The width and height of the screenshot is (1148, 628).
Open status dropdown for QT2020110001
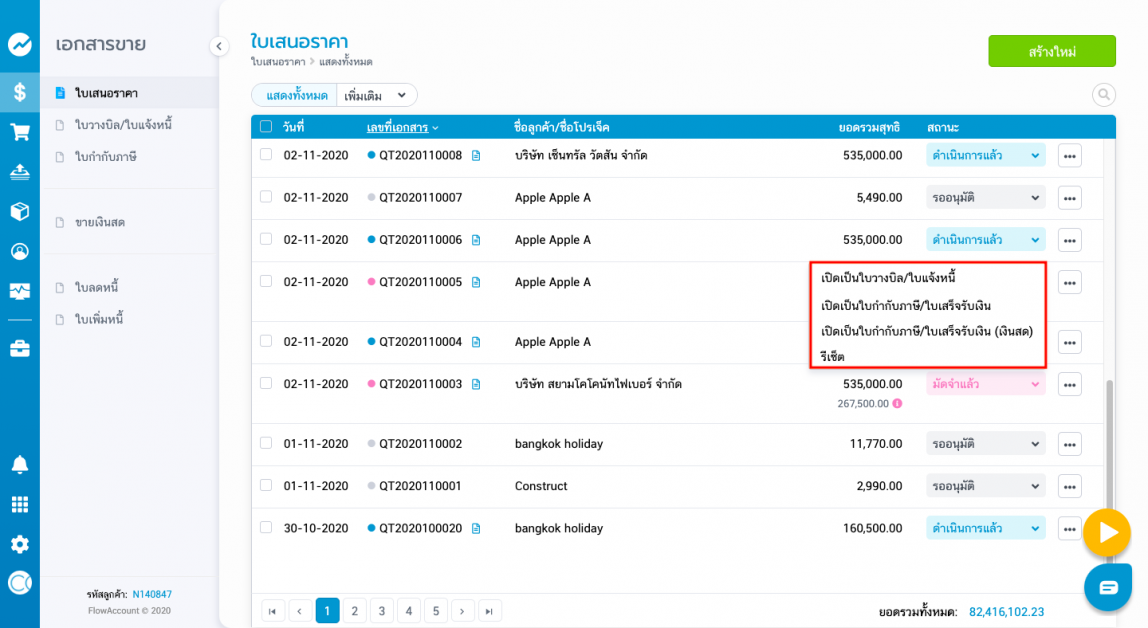click(x=985, y=486)
